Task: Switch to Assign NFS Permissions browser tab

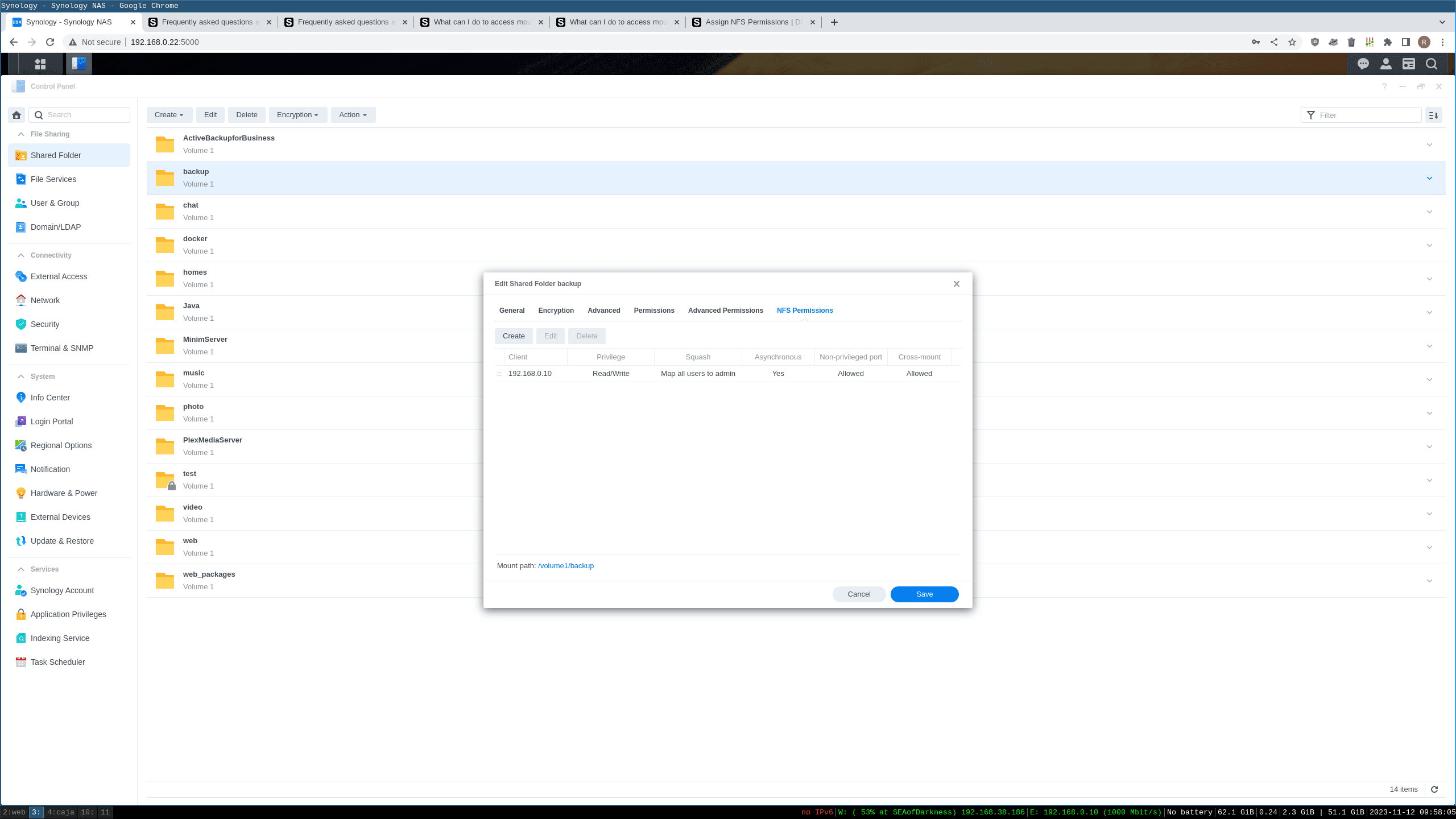Action: click(754, 22)
